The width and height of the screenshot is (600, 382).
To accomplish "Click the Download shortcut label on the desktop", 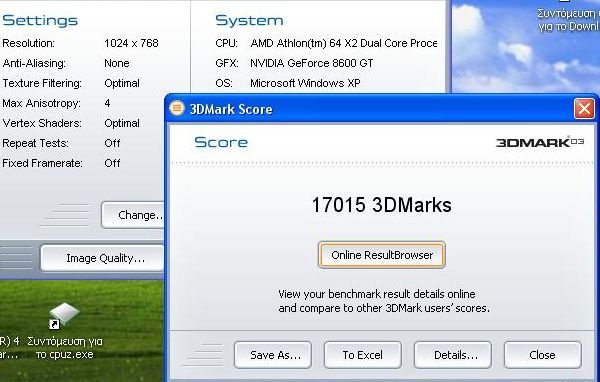I will coord(568,20).
